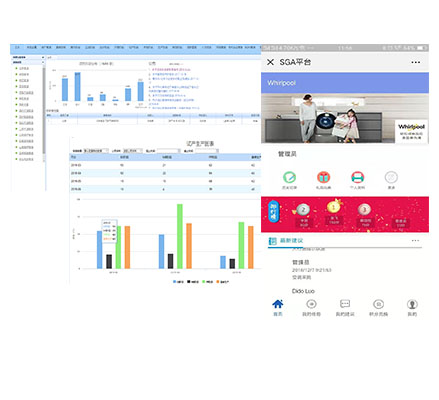This screenshot has width=439, height=400.
Task: Open the points mall tab in bottom bar
Action: pos(378,307)
